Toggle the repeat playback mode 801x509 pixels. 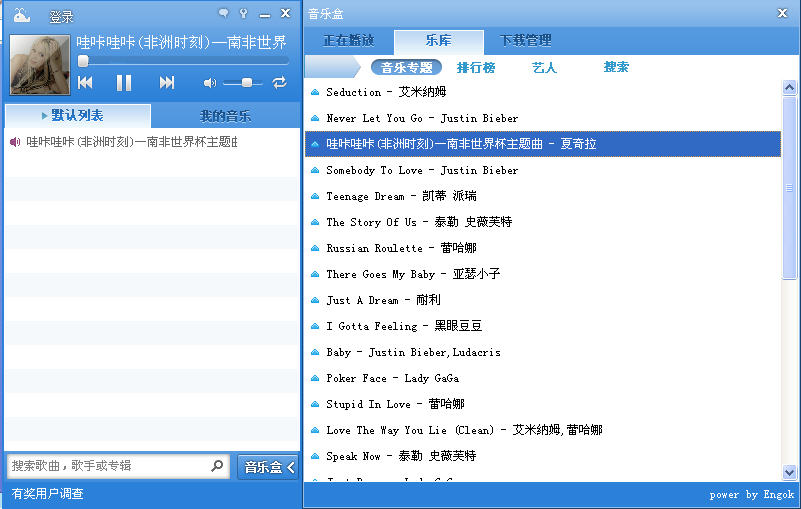pyautogui.click(x=279, y=83)
